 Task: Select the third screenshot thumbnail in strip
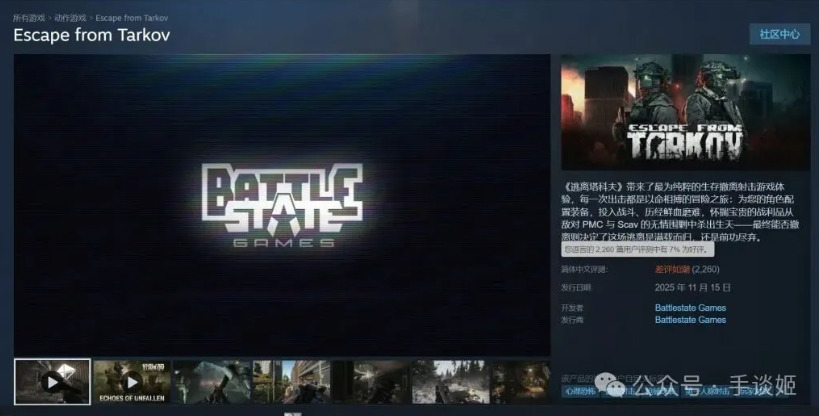(x=211, y=381)
